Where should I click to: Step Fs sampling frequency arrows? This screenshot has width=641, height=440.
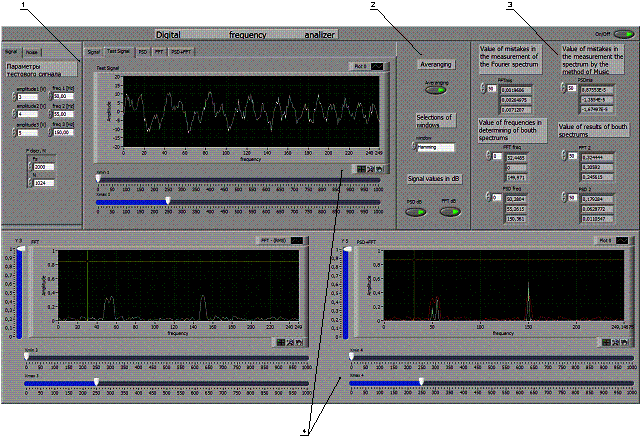point(30,166)
